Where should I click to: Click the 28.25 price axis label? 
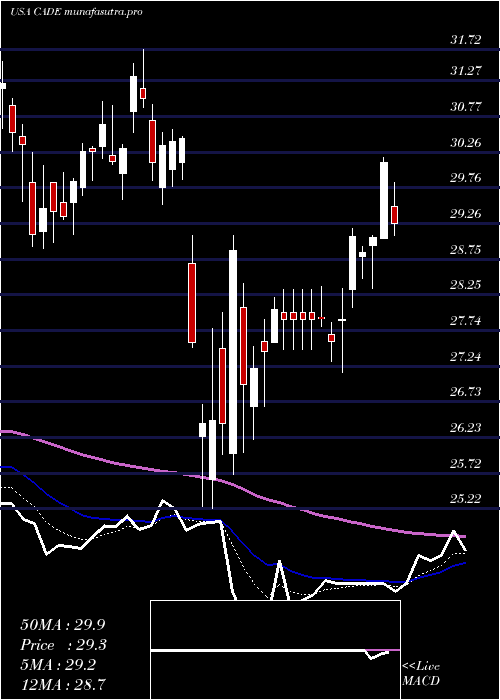click(x=466, y=285)
